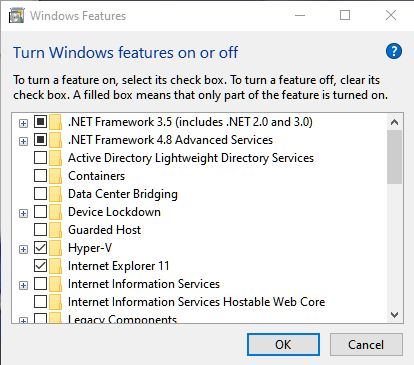Close the Windows Features dialog

click(391, 15)
